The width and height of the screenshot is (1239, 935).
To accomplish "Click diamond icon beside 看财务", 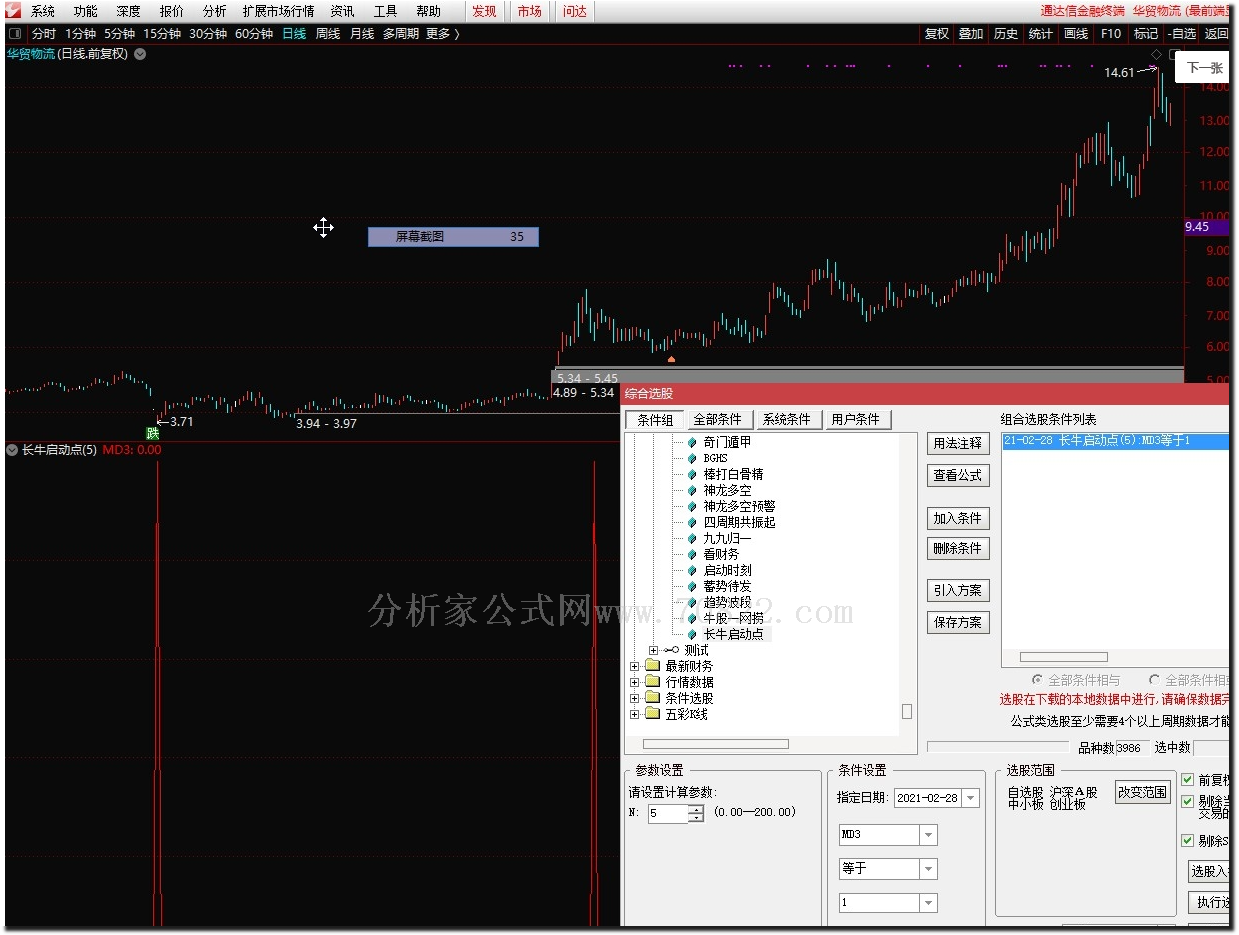I will coord(691,554).
